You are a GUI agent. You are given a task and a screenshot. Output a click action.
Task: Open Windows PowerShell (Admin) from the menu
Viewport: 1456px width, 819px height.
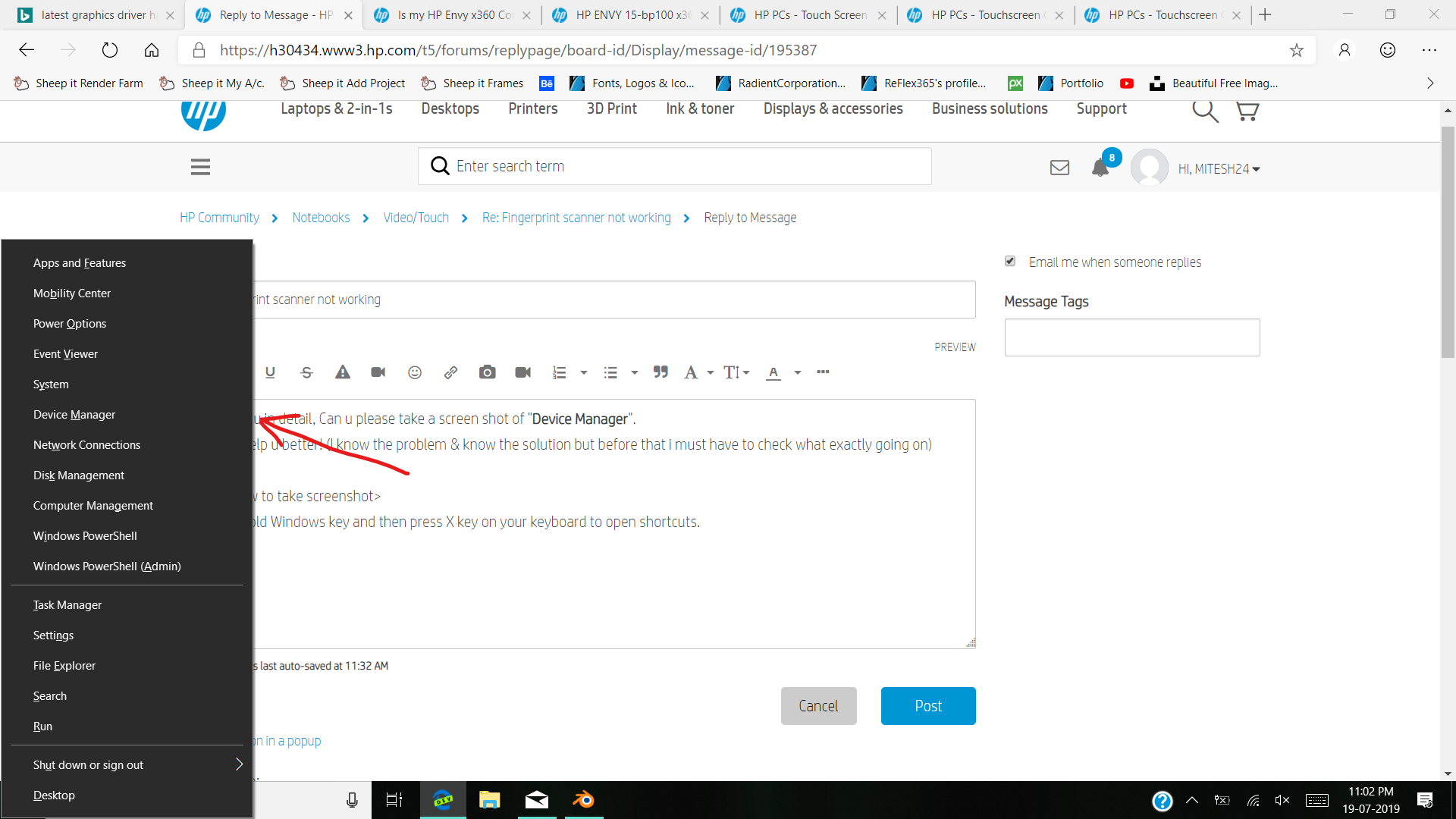106,566
